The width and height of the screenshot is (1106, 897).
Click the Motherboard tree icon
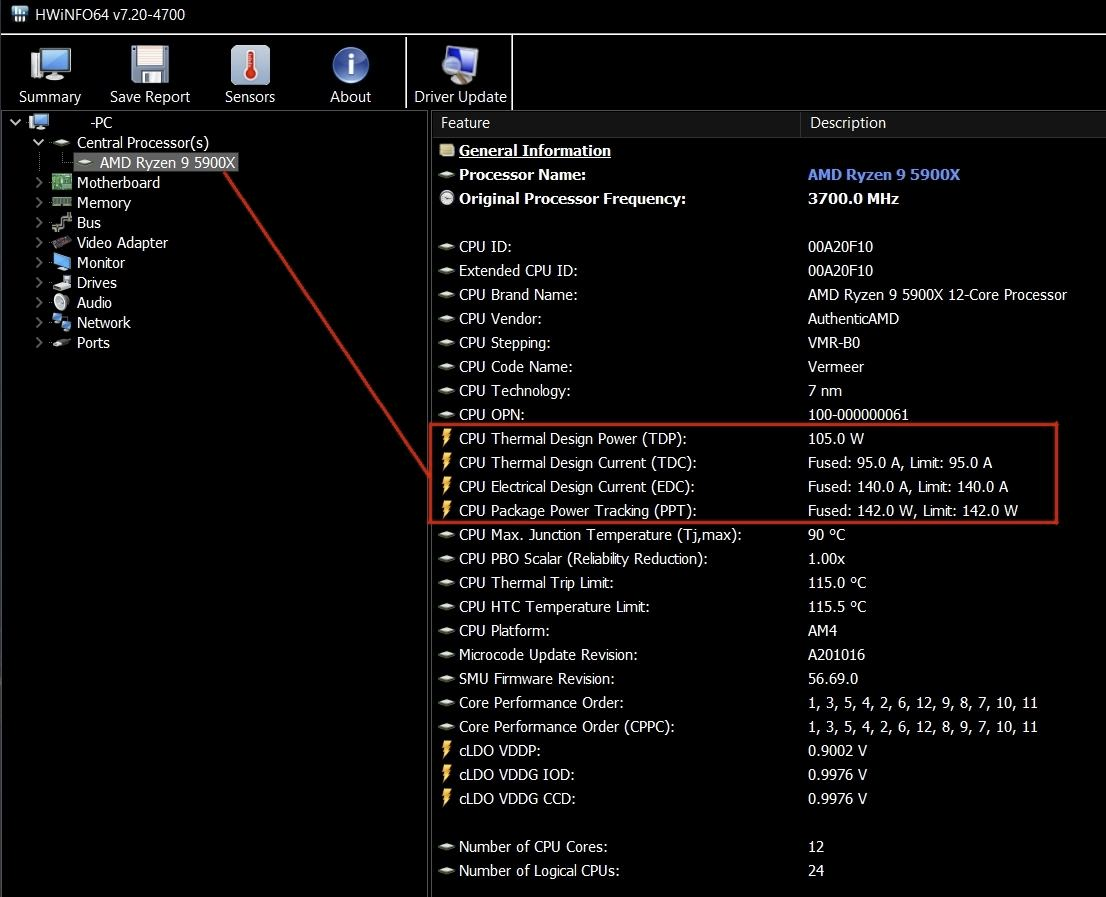(x=62, y=183)
